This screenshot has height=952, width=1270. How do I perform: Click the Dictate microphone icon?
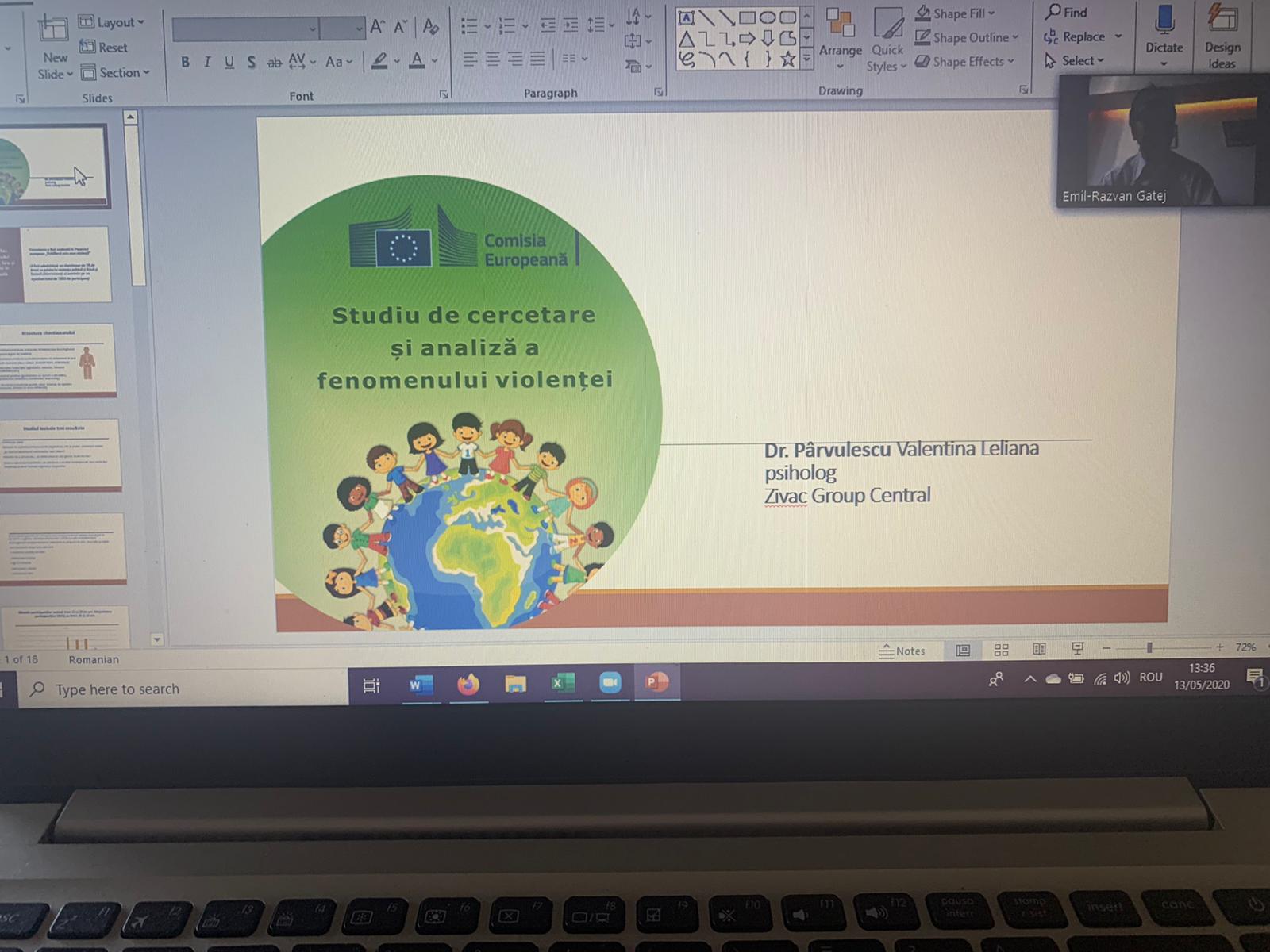pyautogui.click(x=1164, y=22)
